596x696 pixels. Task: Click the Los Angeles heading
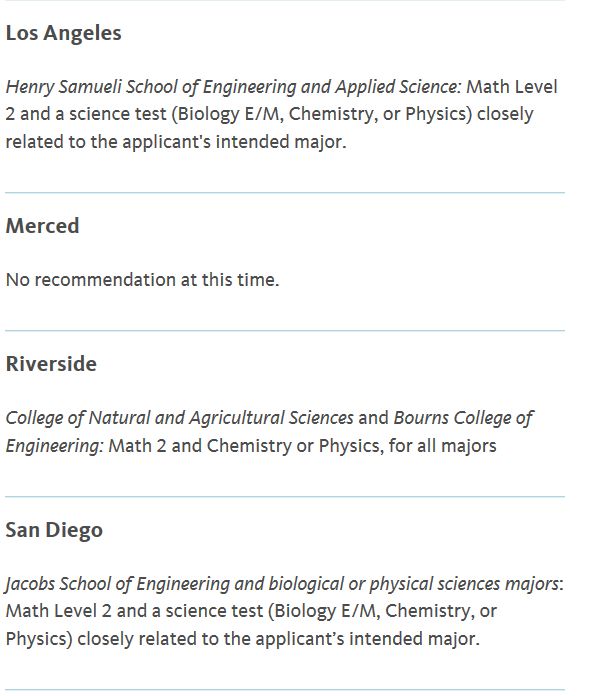click(x=63, y=33)
